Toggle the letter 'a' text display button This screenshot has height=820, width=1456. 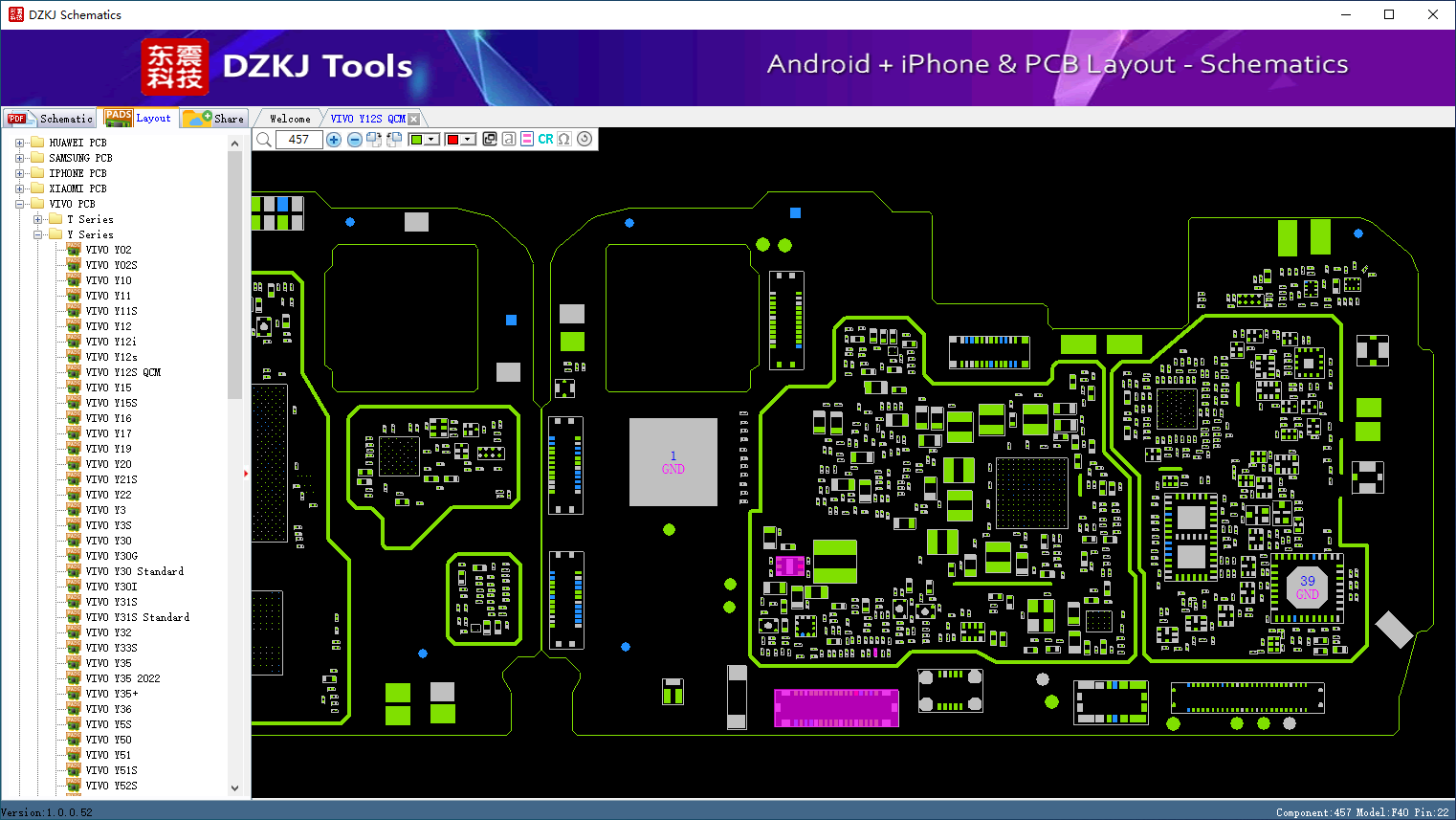pos(509,139)
